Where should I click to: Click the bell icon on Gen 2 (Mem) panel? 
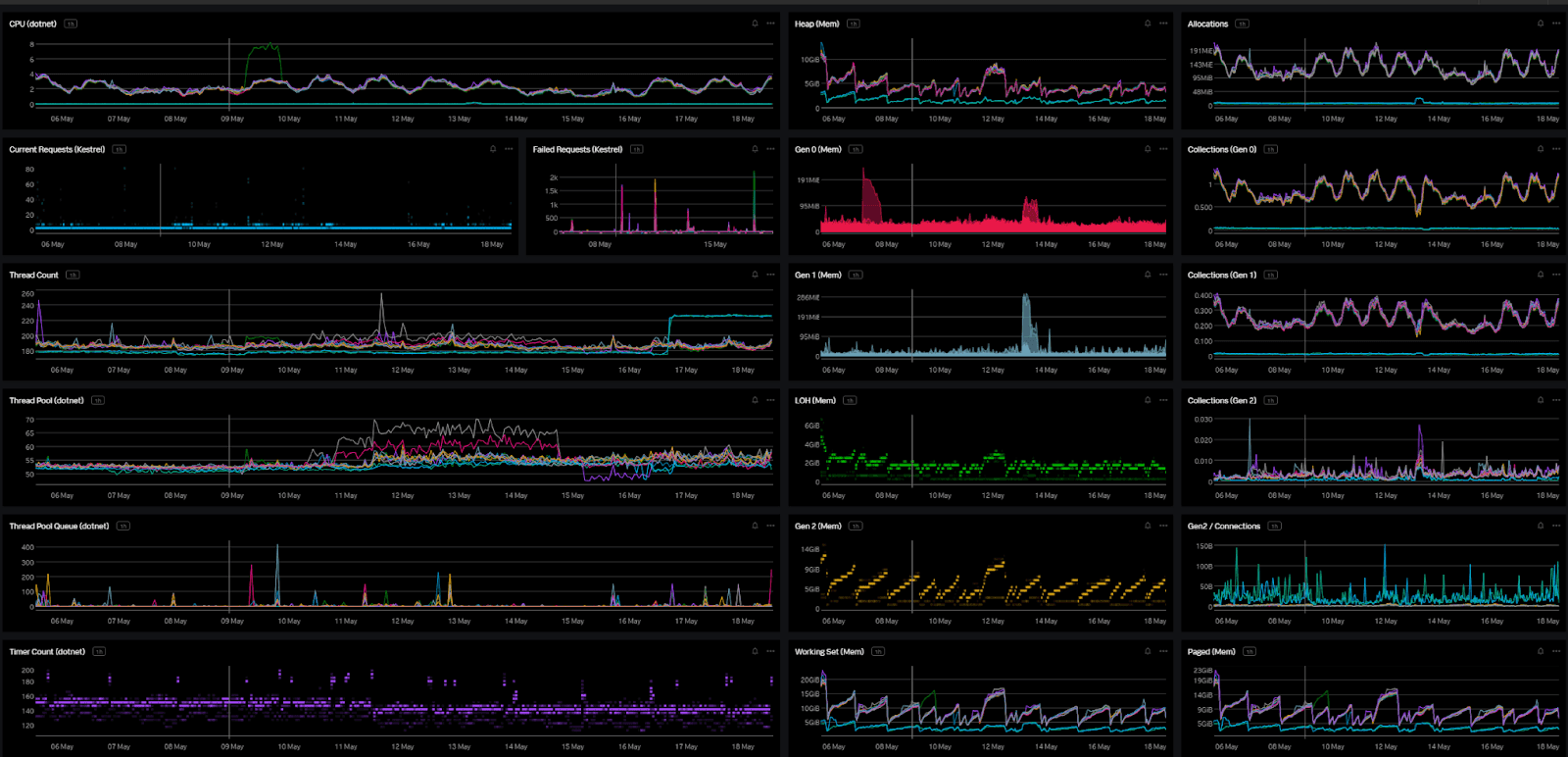point(1148,526)
